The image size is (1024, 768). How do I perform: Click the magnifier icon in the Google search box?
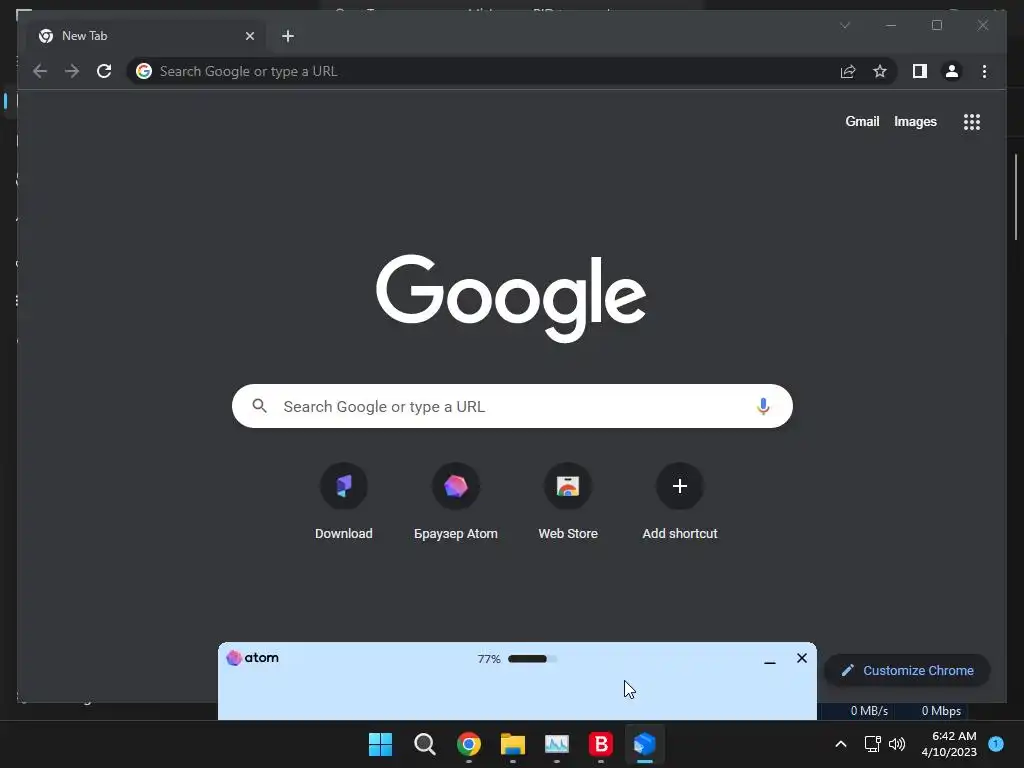(x=259, y=406)
